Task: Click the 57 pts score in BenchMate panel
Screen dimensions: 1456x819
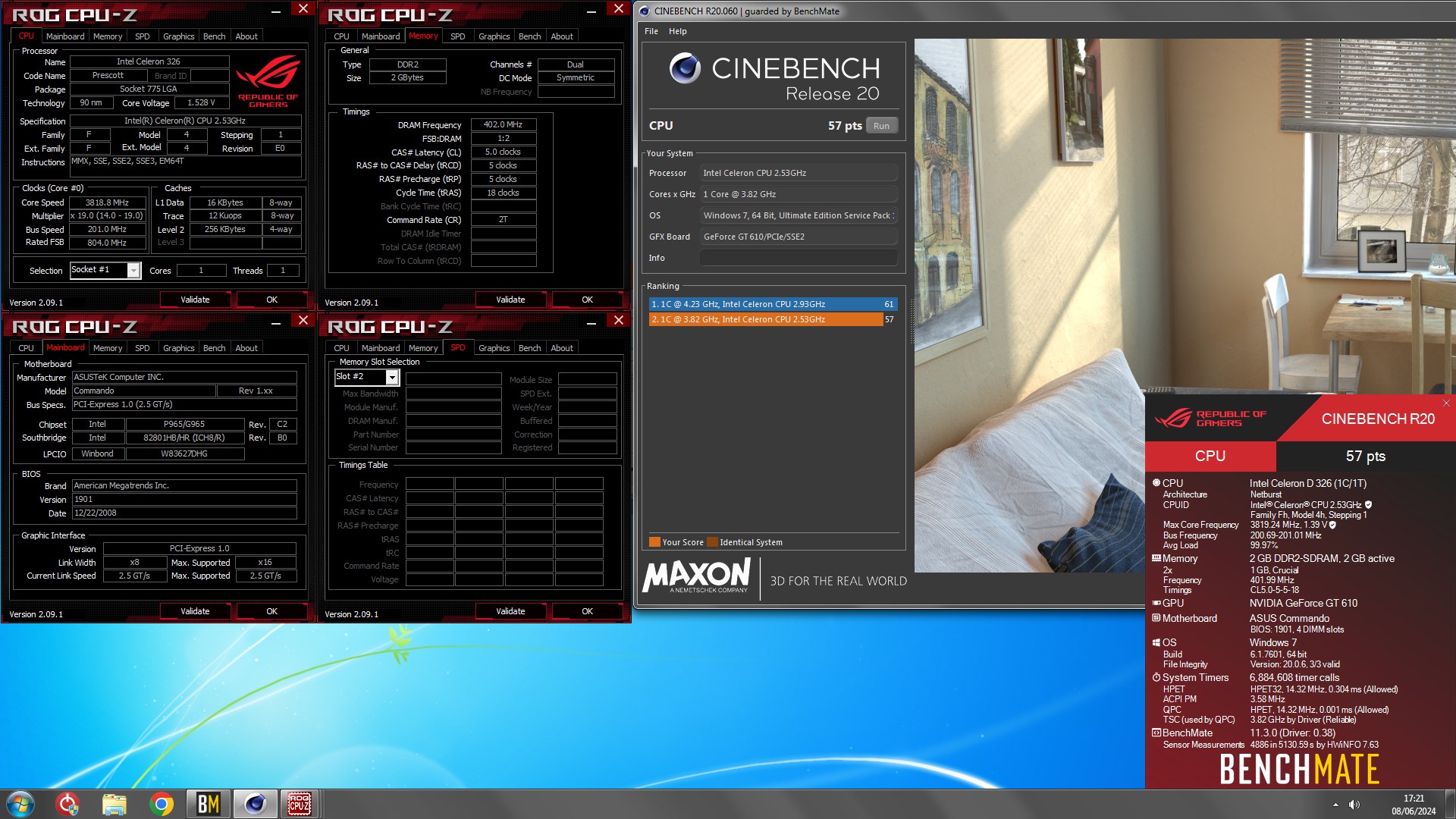Action: pyautogui.click(x=1366, y=456)
